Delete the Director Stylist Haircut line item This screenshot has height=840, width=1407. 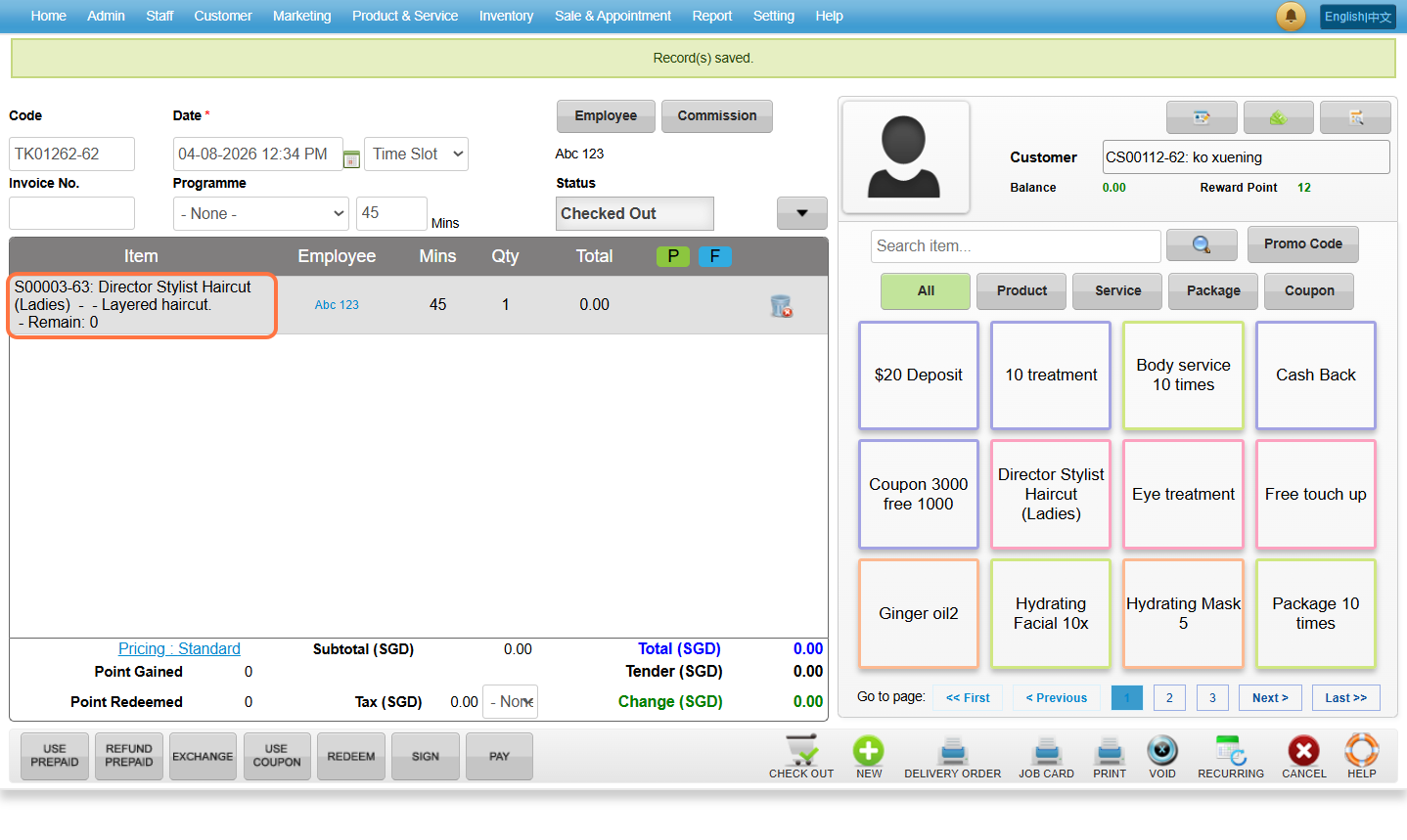click(781, 306)
